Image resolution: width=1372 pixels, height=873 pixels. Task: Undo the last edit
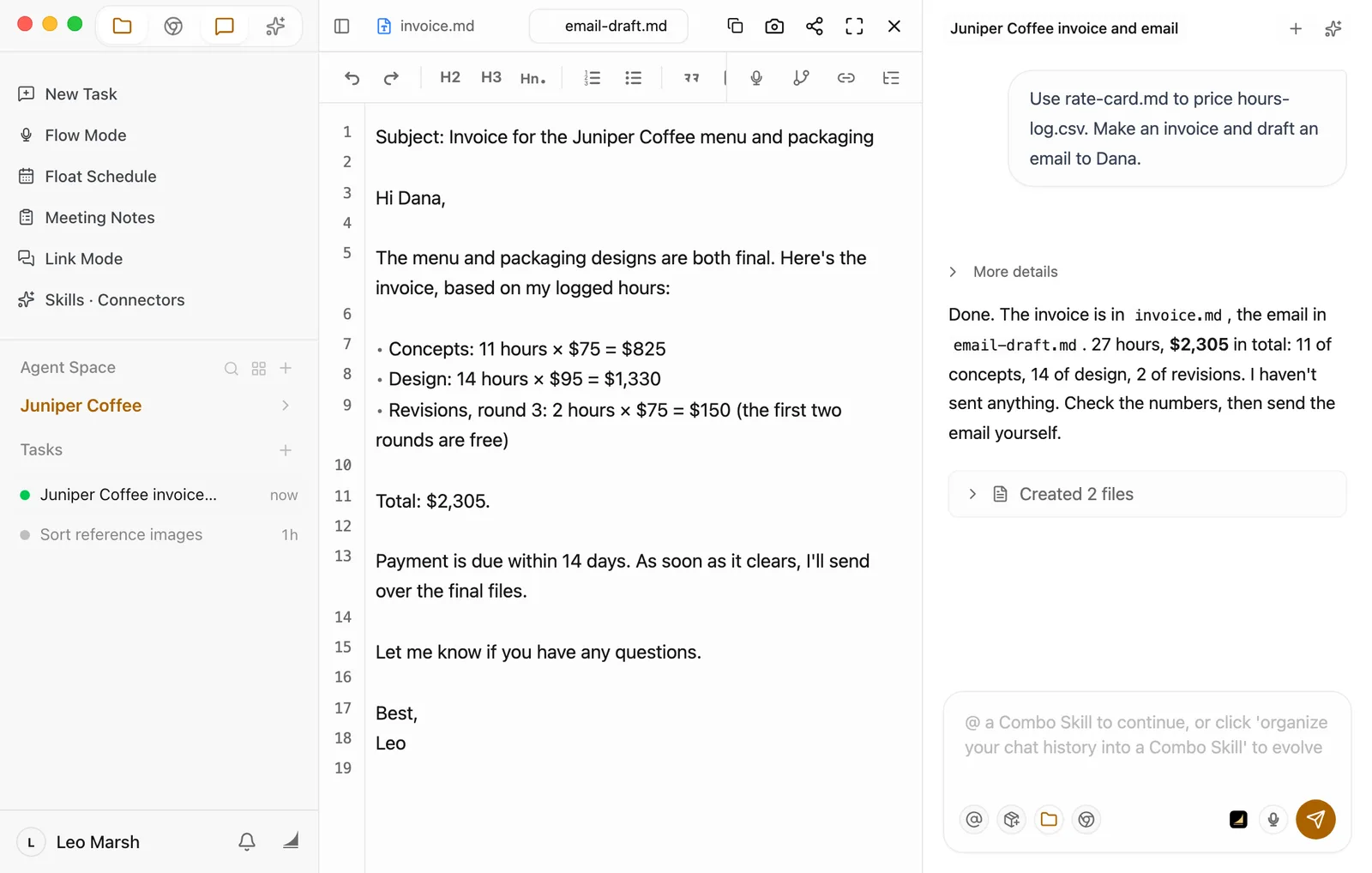coord(352,78)
